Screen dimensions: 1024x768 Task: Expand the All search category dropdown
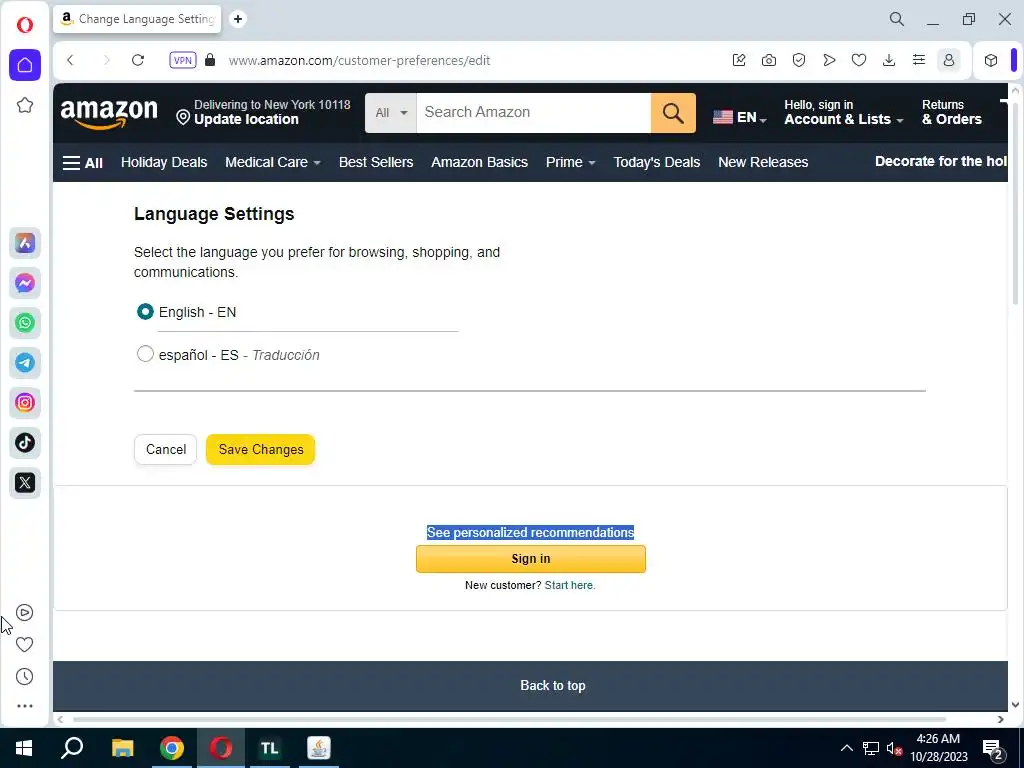click(x=391, y=113)
